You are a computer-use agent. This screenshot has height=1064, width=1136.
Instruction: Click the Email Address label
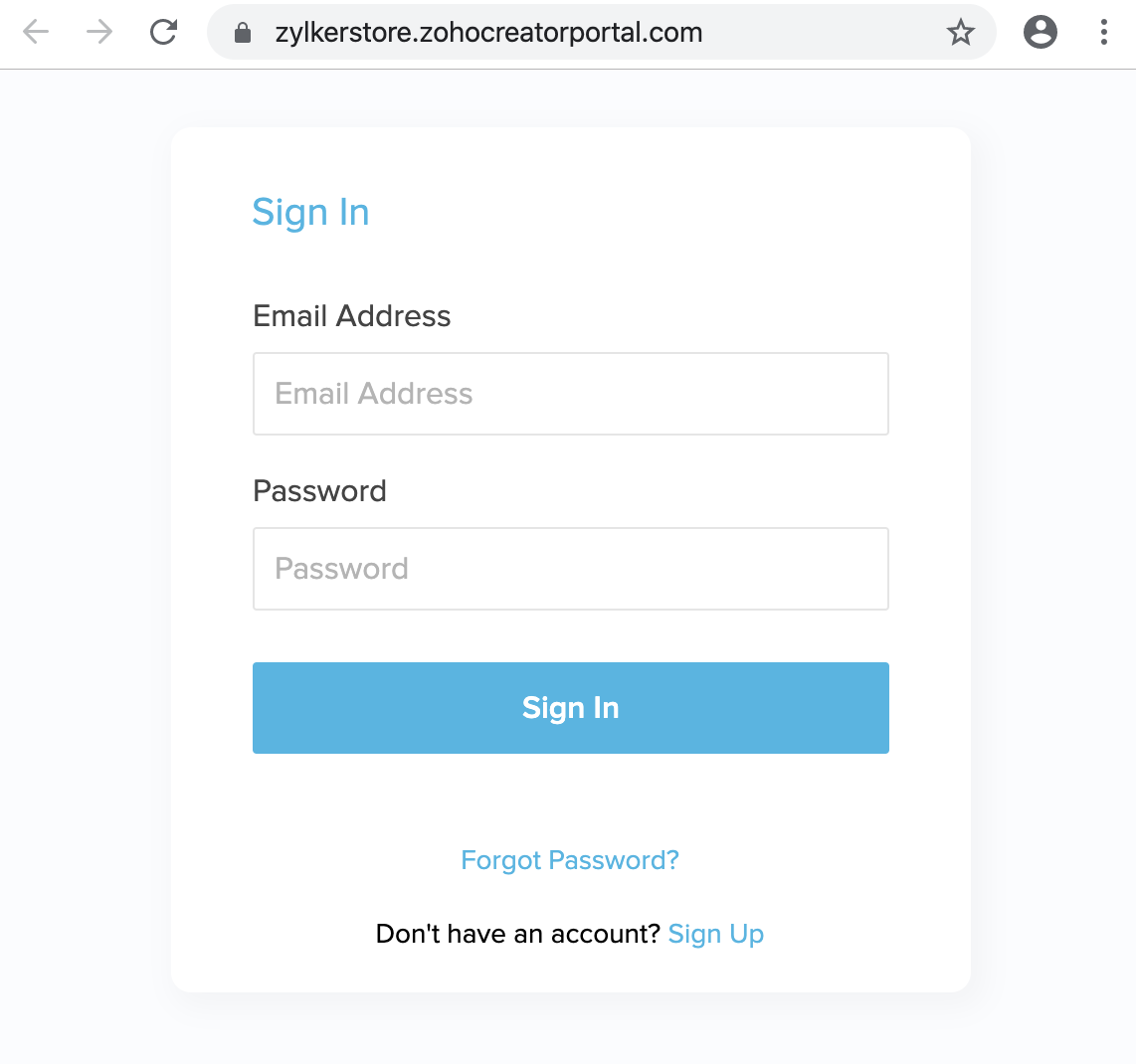tap(352, 316)
